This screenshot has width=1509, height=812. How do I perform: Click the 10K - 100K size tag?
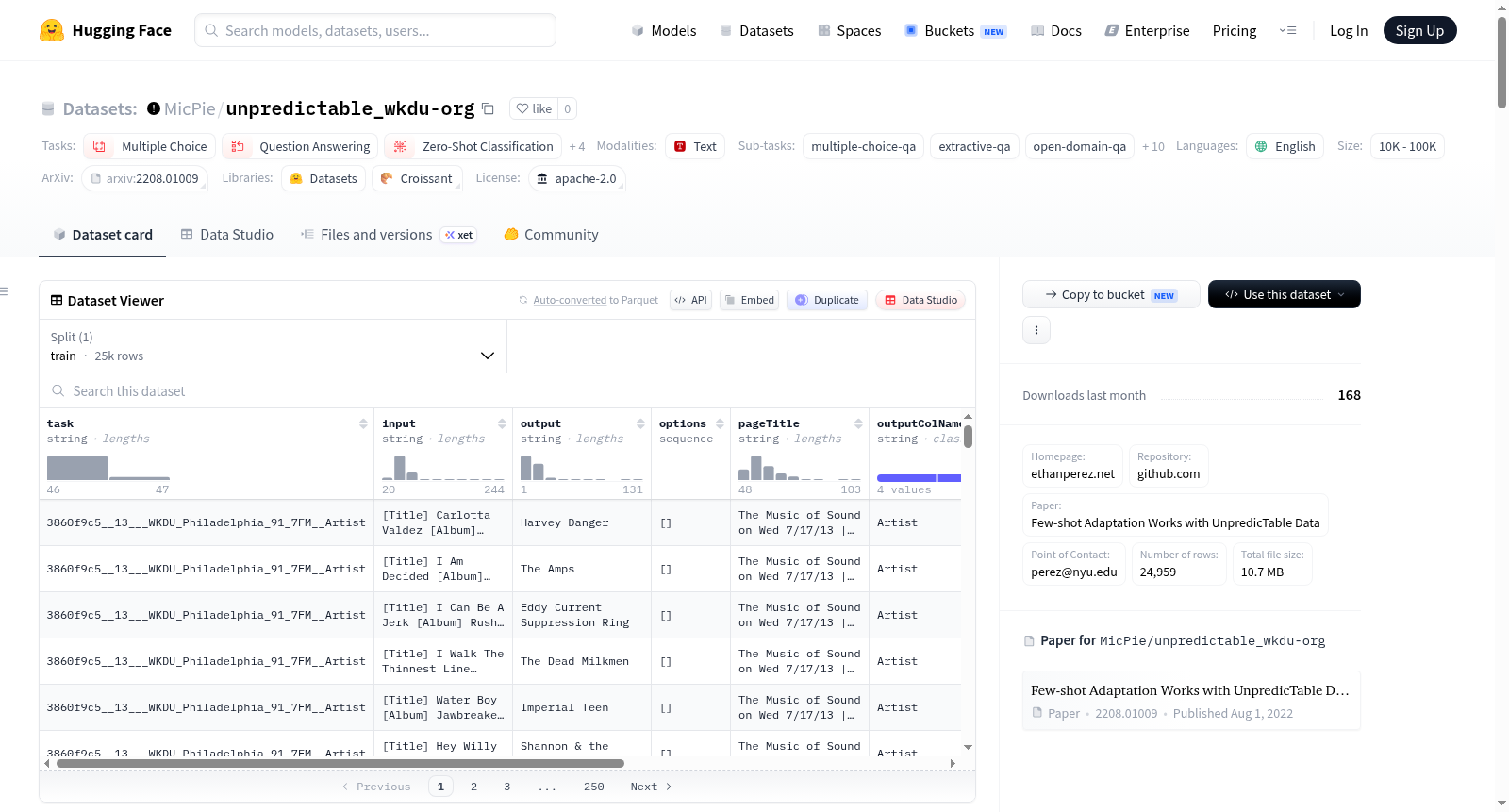pos(1407,146)
